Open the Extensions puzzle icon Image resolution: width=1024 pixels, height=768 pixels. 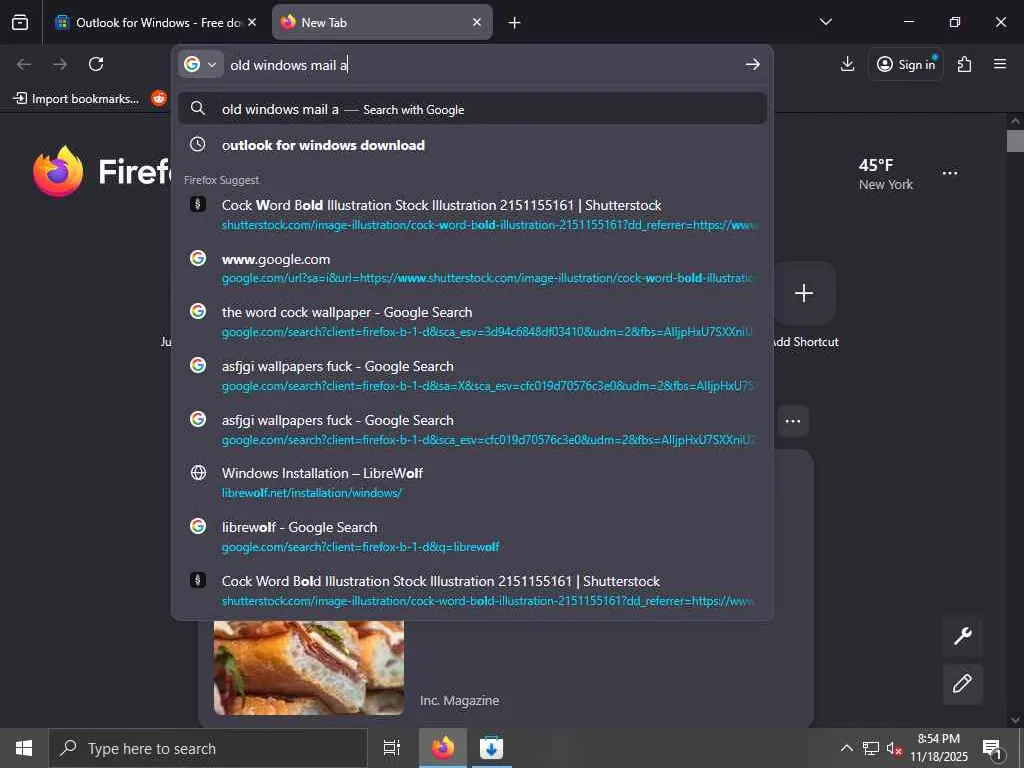[964, 64]
